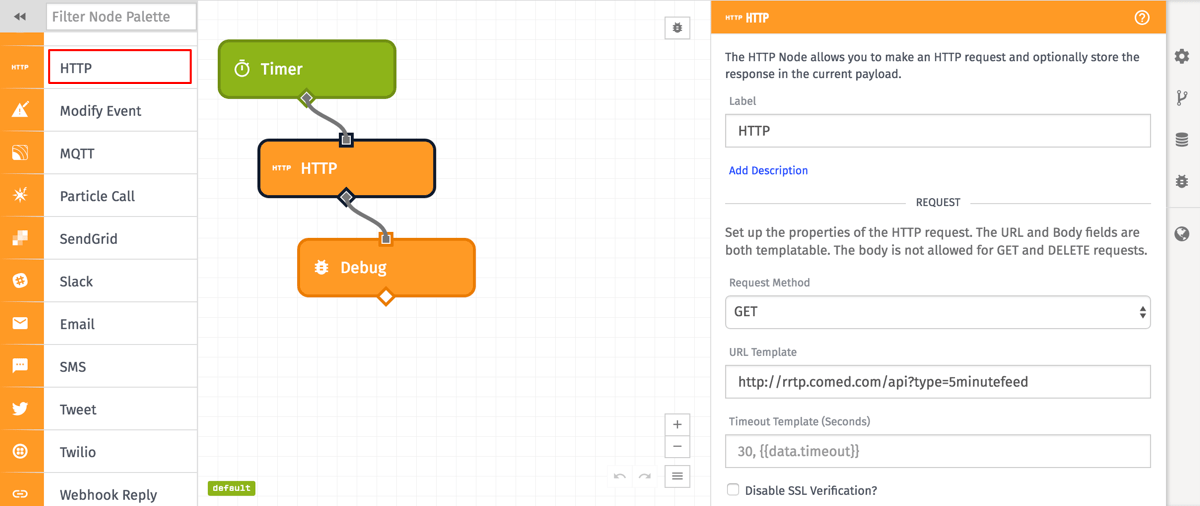Undo the last canvas change
1200x506 pixels.
tap(620, 476)
